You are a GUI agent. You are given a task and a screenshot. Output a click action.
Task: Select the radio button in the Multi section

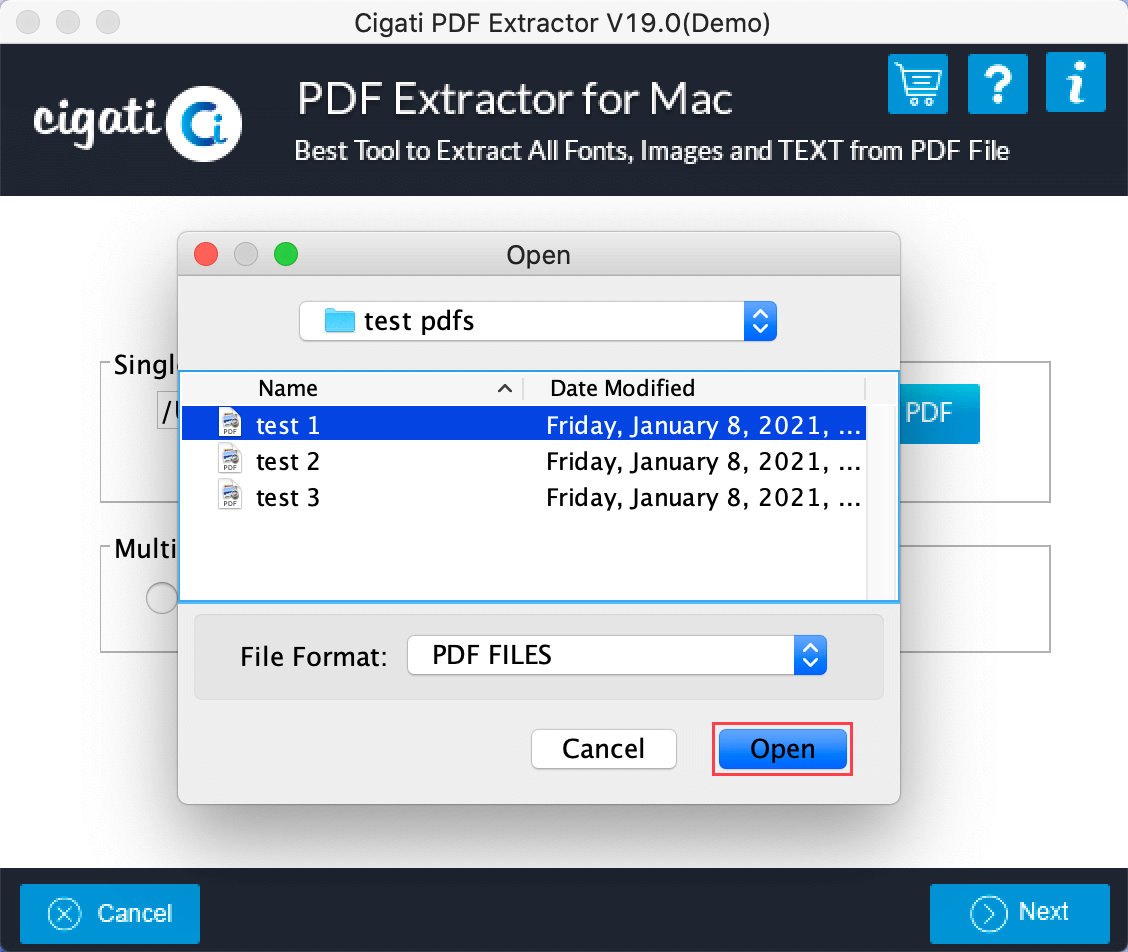click(x=161, y=598)
